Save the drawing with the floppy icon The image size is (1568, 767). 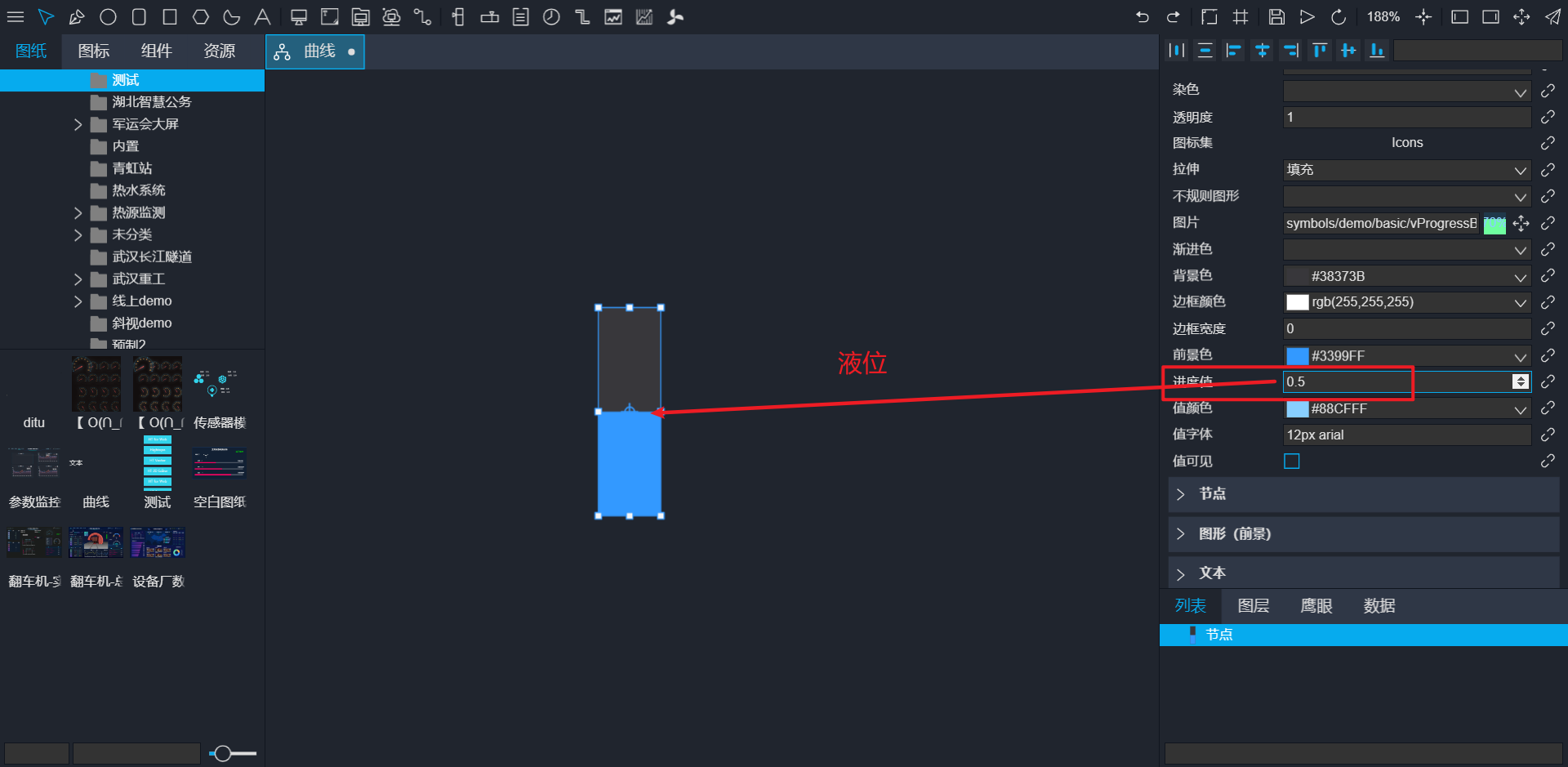pyautogui.click(x=1276, y=17)
